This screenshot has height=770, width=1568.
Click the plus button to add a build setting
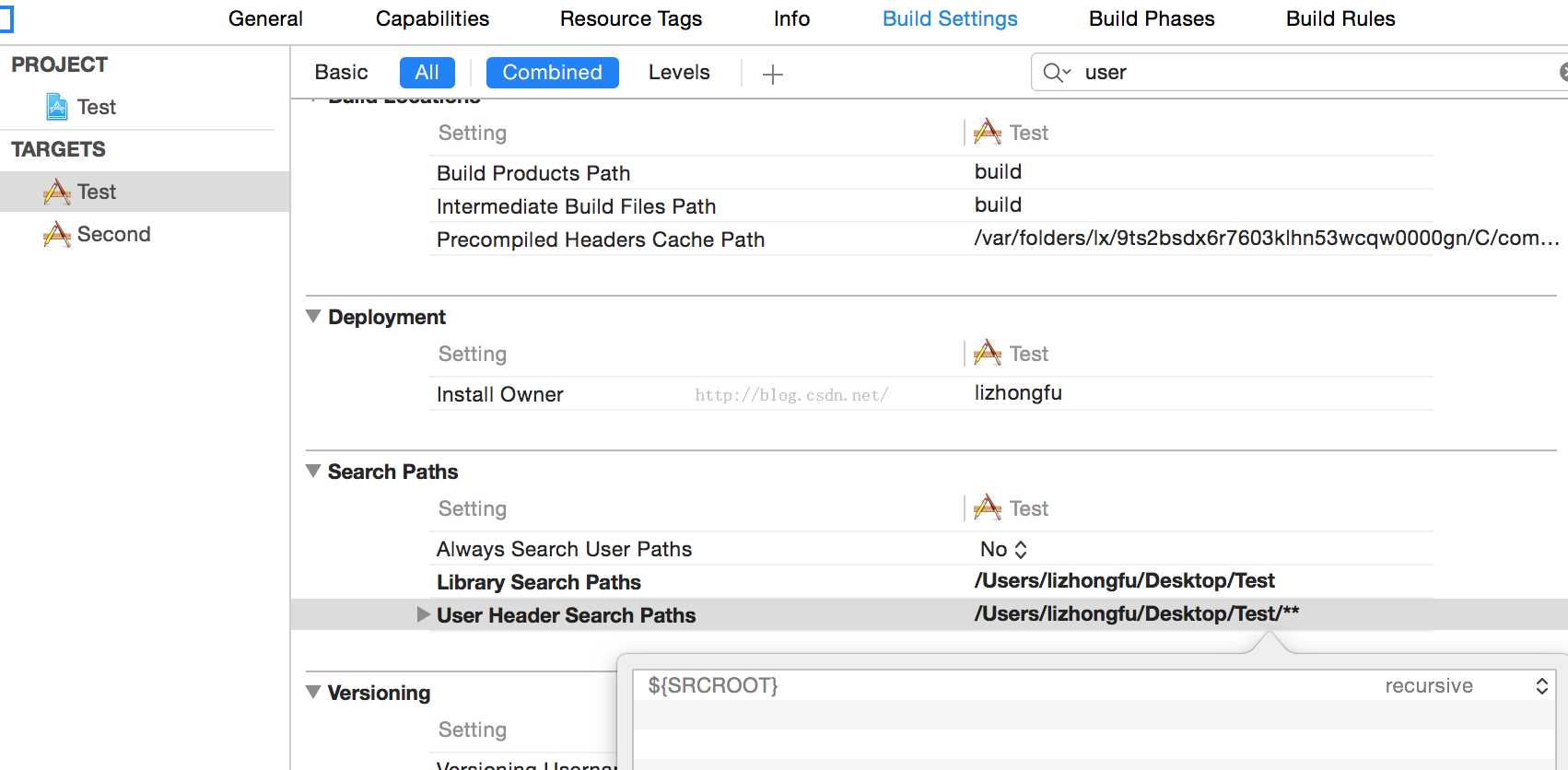(x=773, y=74)
